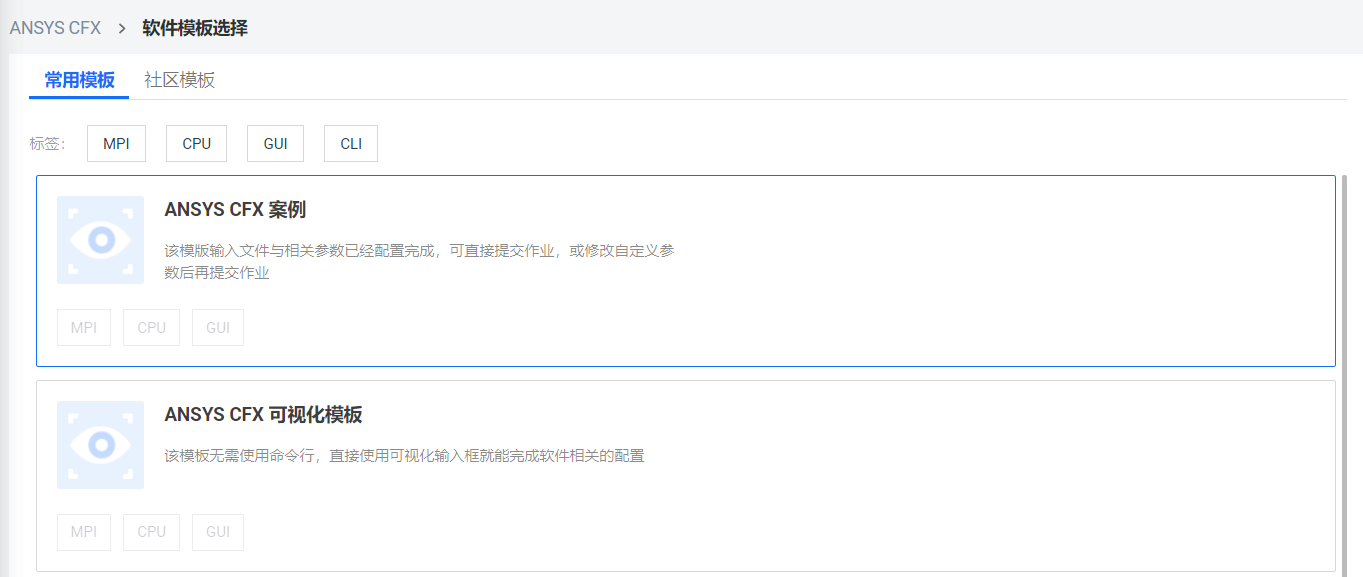Click GUI tag inside ANSYS CFX 案例 card
This screenshot has height=577, width=1363.
click(218, 328)
